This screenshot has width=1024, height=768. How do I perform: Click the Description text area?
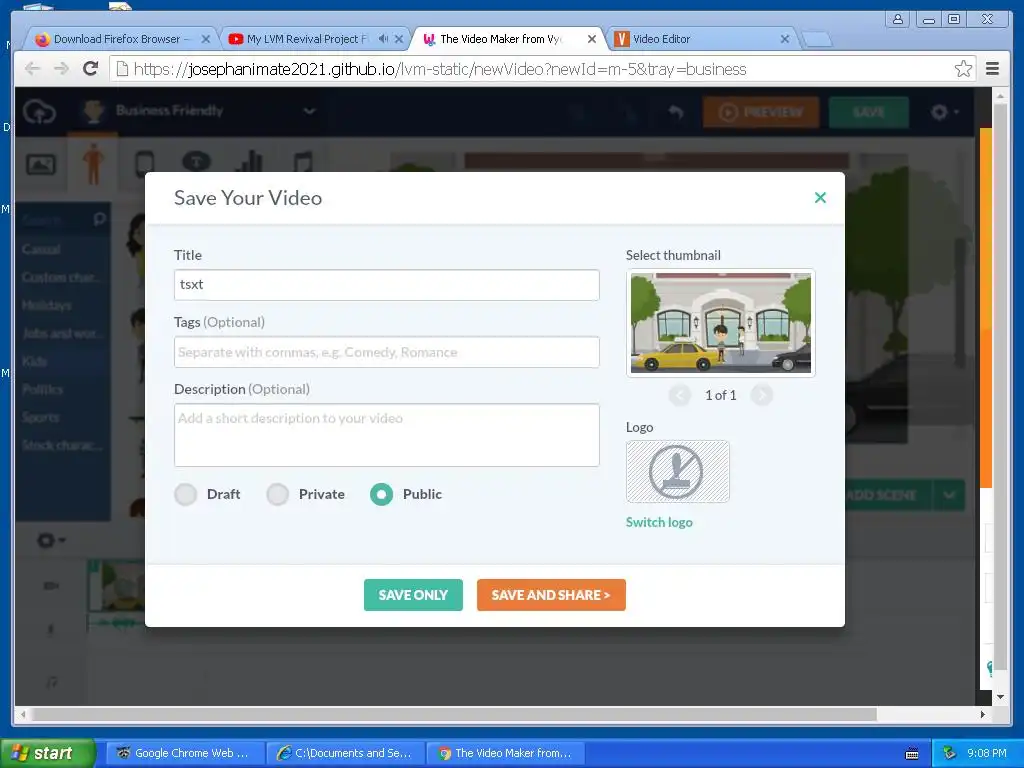pos(387,435)
